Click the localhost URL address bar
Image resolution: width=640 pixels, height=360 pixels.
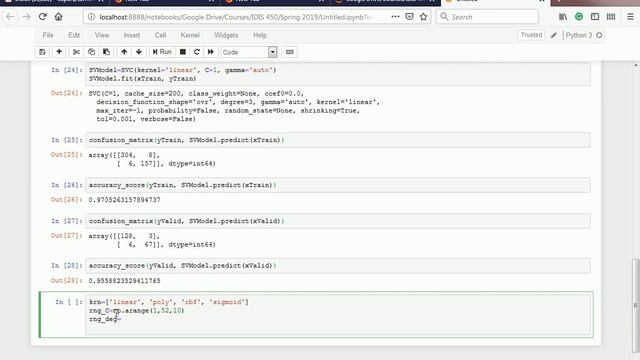(236, 17)
